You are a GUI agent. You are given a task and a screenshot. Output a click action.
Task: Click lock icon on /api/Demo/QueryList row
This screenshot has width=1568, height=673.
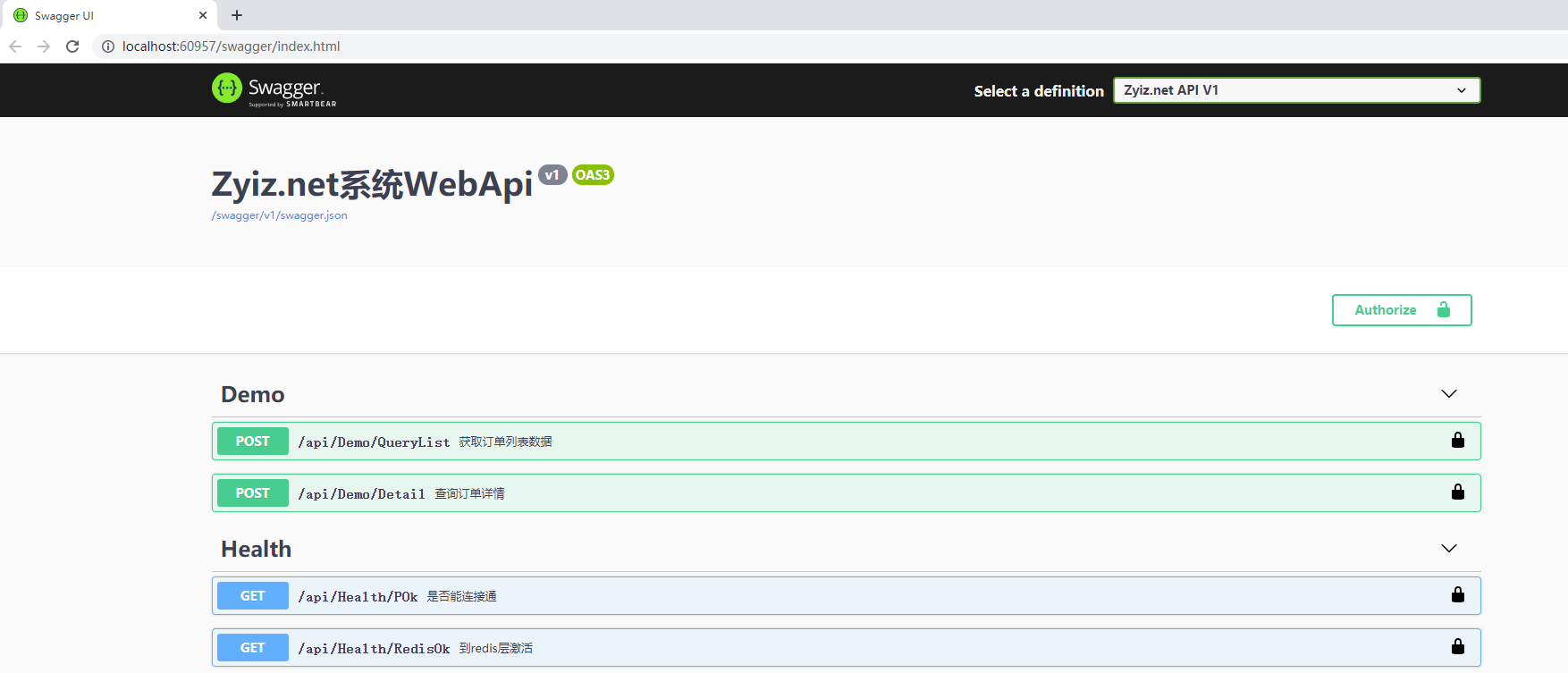[1458, 440]
